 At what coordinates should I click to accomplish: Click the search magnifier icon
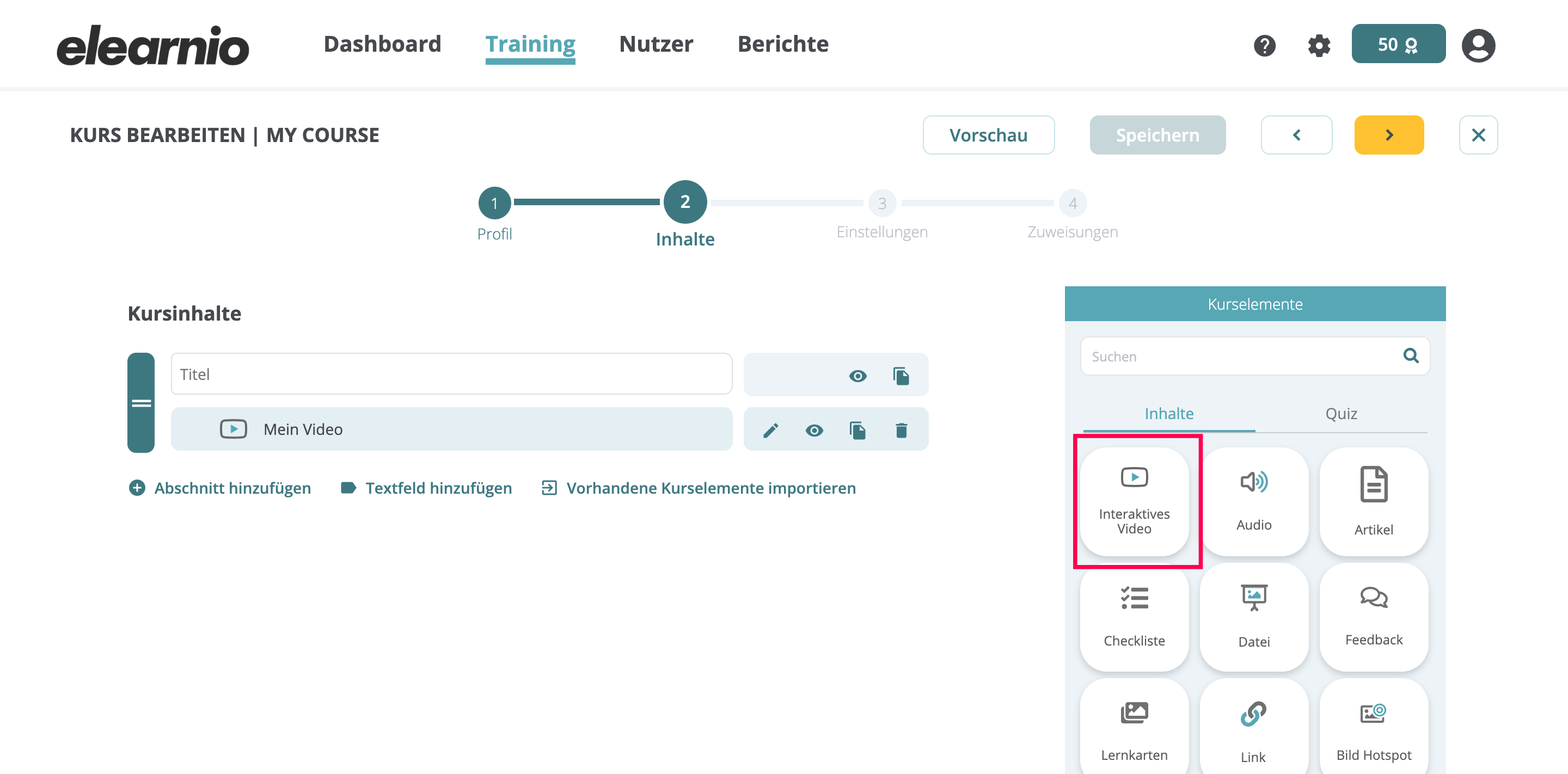click(1410, 355)
